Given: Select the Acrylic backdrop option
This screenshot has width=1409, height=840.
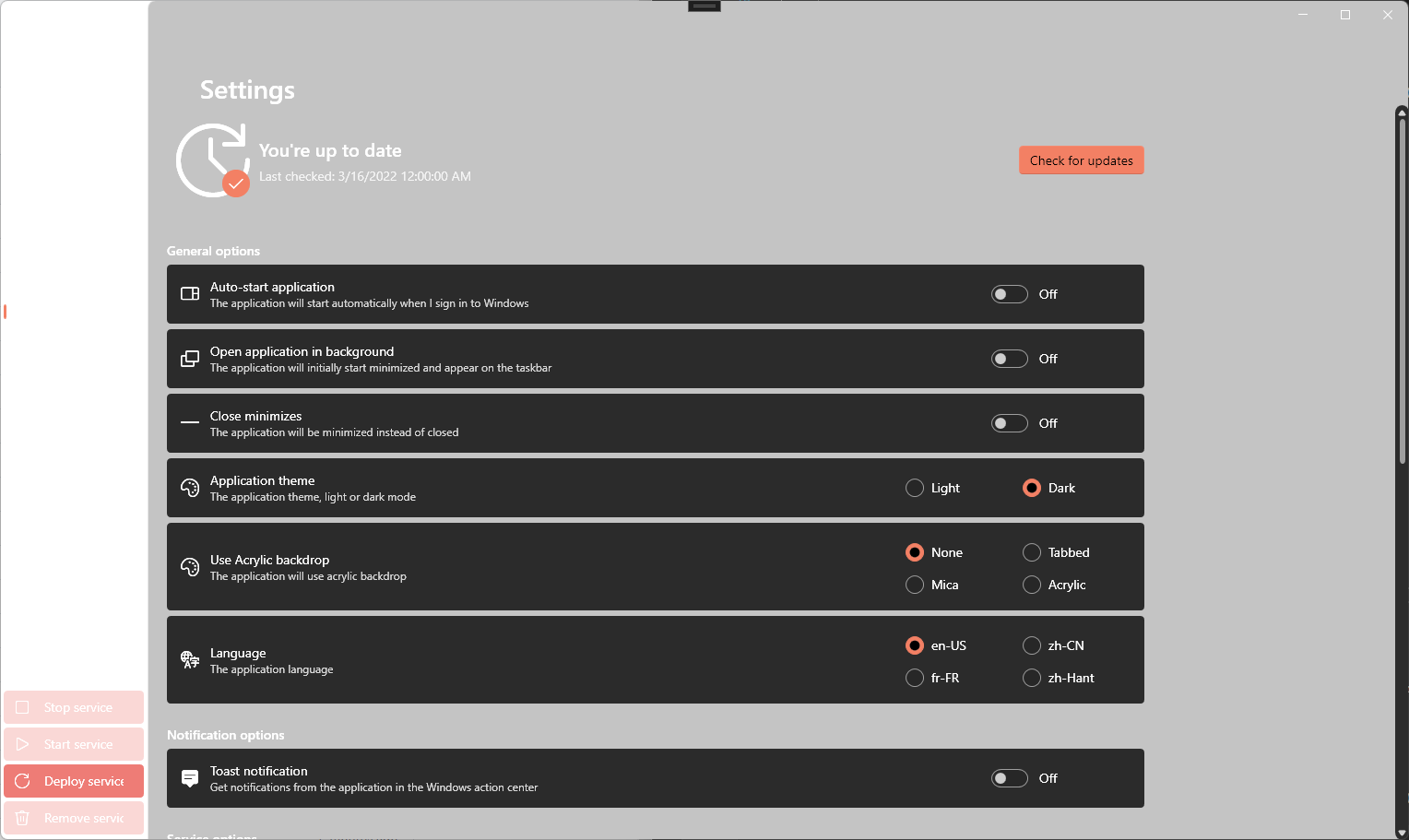Looking at the screenshot, I should (1032, 585).
